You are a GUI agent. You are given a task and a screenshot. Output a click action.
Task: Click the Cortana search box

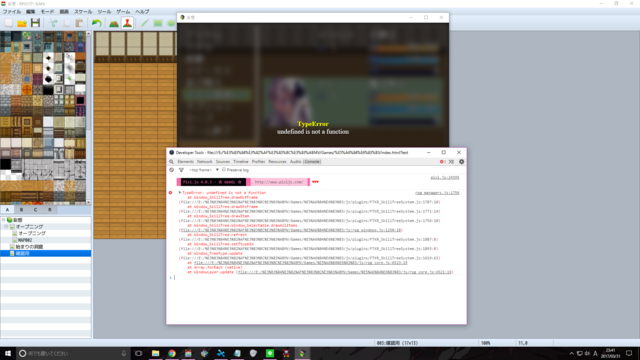pos(73,353)
